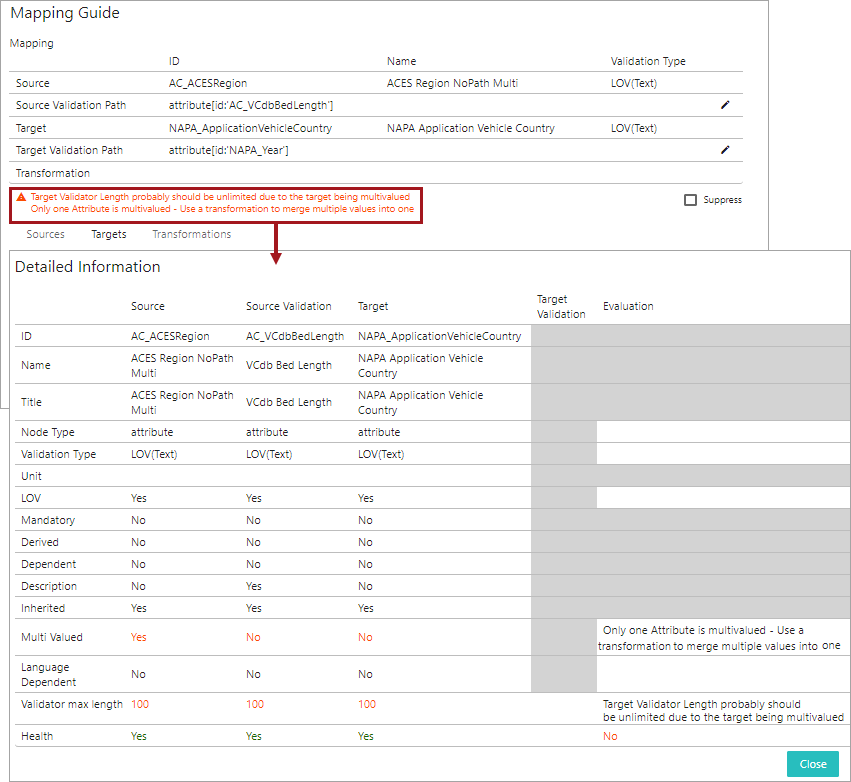This screenshot has height=782, width=851.
Task: Select the Transformation row in Mapping
Action: click(x=52, y=173)
